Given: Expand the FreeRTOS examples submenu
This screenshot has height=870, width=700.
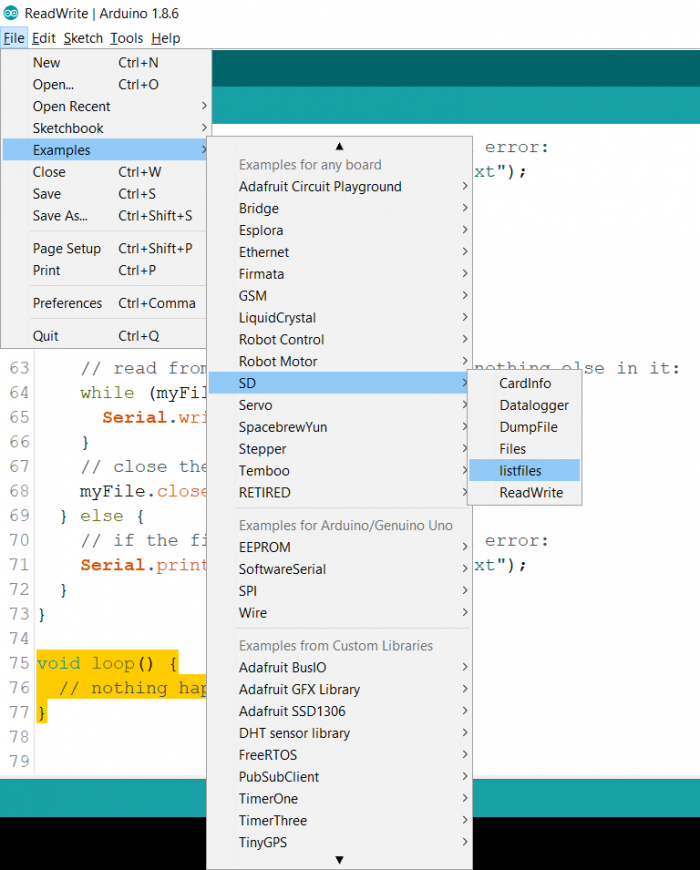Looking at the screenshot, I should (339, 755).
